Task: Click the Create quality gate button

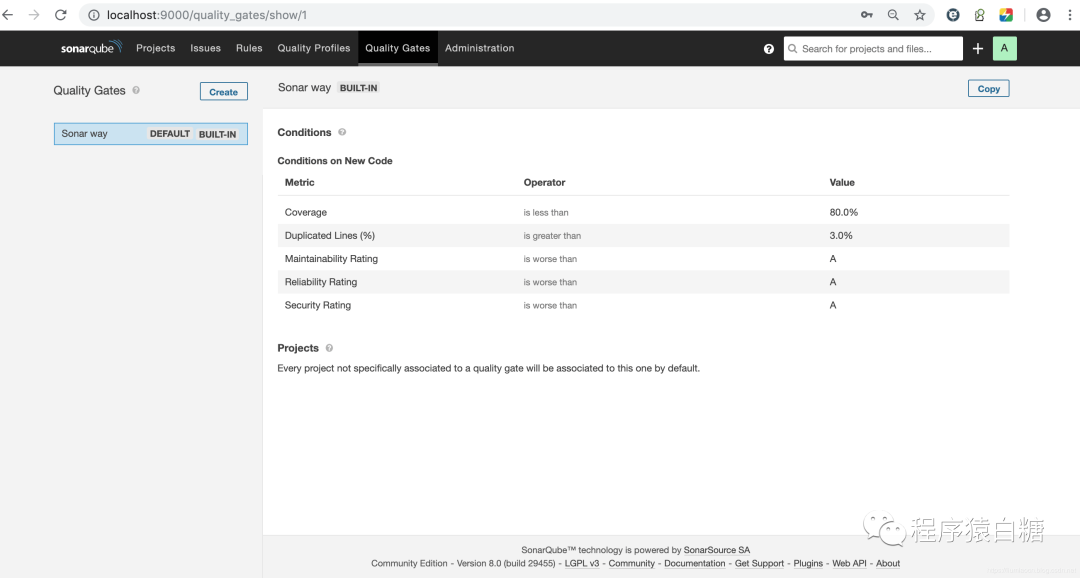Action: [224, 92]
